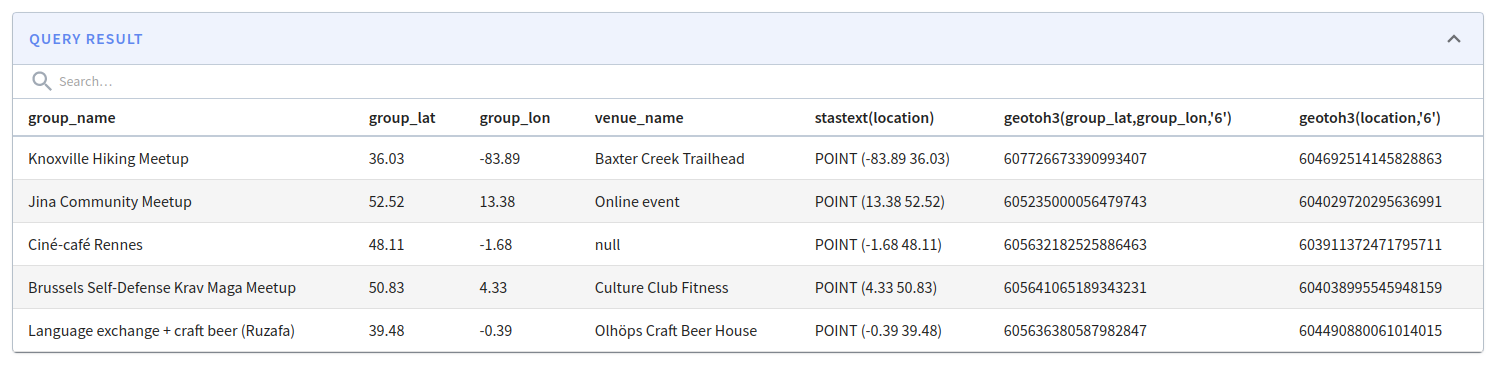Sort by group_lon column header
Screen dimensions: 1494x365
(514, 118)
